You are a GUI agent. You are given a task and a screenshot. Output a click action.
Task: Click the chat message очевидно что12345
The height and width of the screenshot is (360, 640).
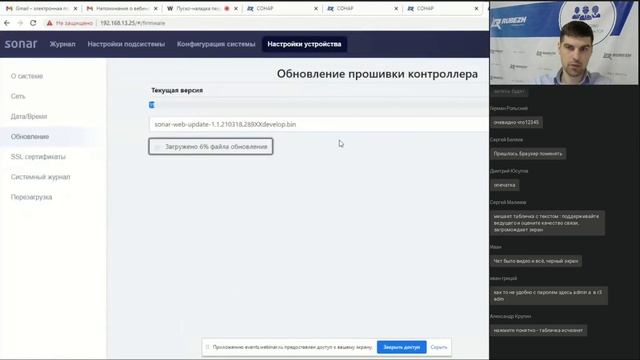[516, 122]
